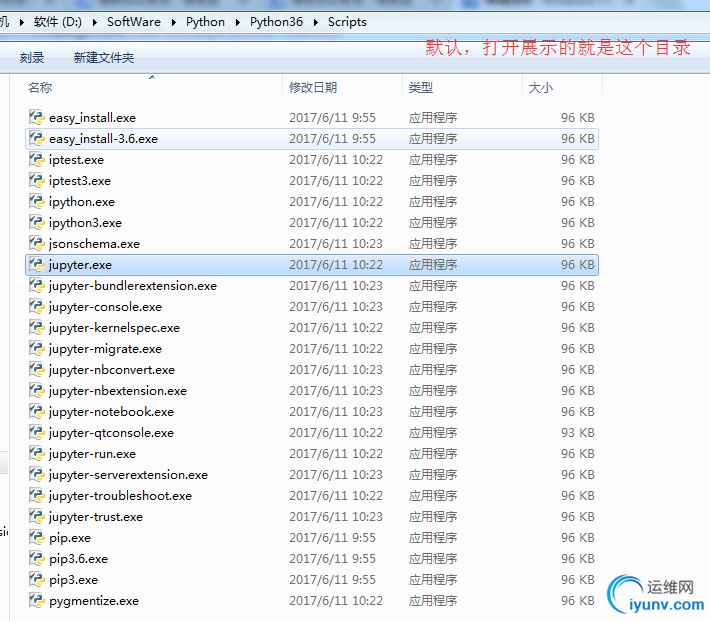This screenshot has width=710, height=621.
Task: Click the jupyter-trust.exe file icon
Action: 37,516
